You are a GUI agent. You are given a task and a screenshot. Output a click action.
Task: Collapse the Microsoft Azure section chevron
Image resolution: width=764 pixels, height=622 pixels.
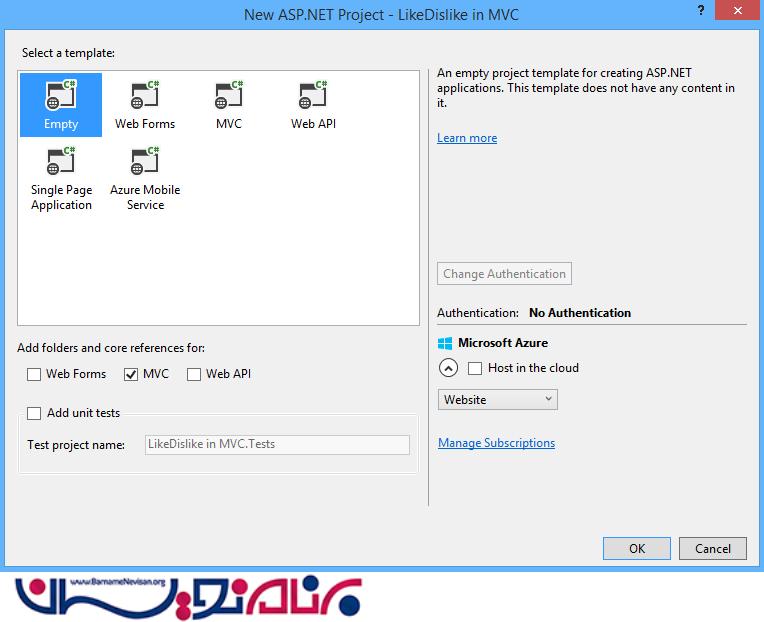448,368
